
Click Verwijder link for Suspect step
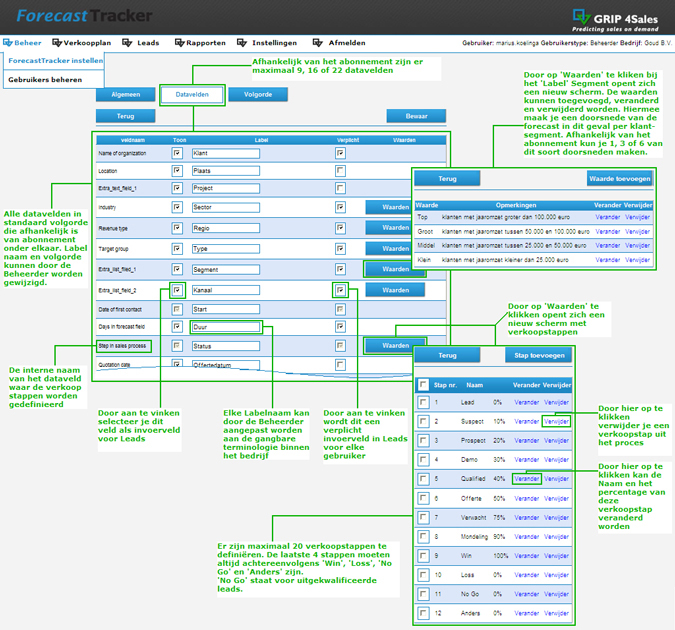tap(556, 422)
